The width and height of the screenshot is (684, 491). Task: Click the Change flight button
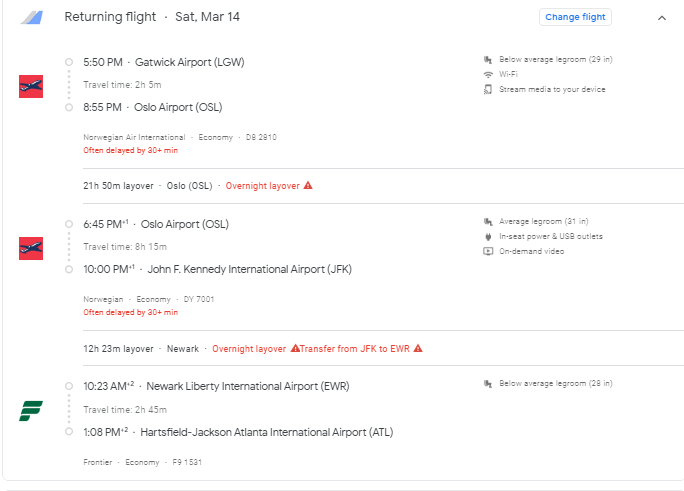(575, 17)
